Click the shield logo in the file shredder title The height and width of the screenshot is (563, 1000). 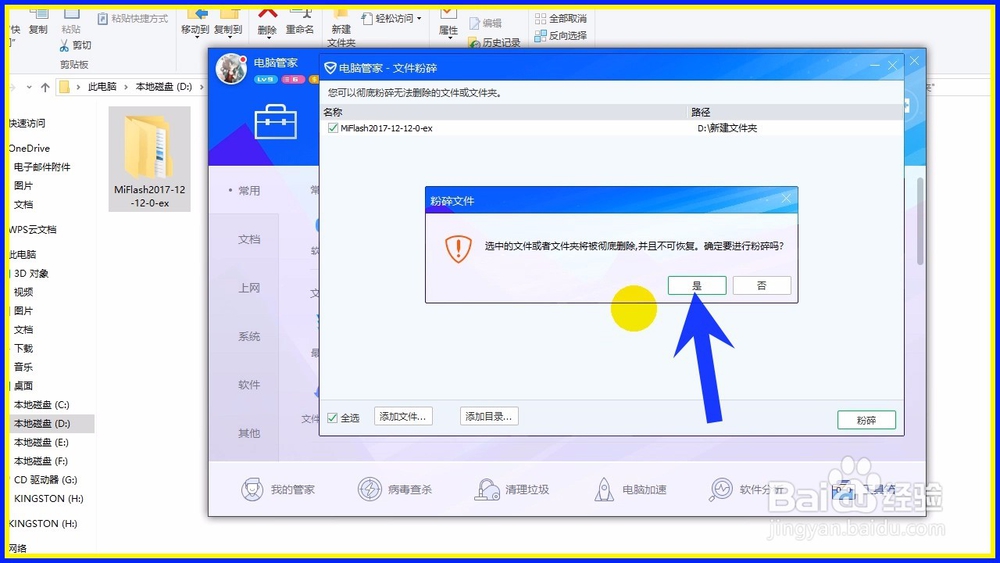pyautogui.click(x=330, y=68)
